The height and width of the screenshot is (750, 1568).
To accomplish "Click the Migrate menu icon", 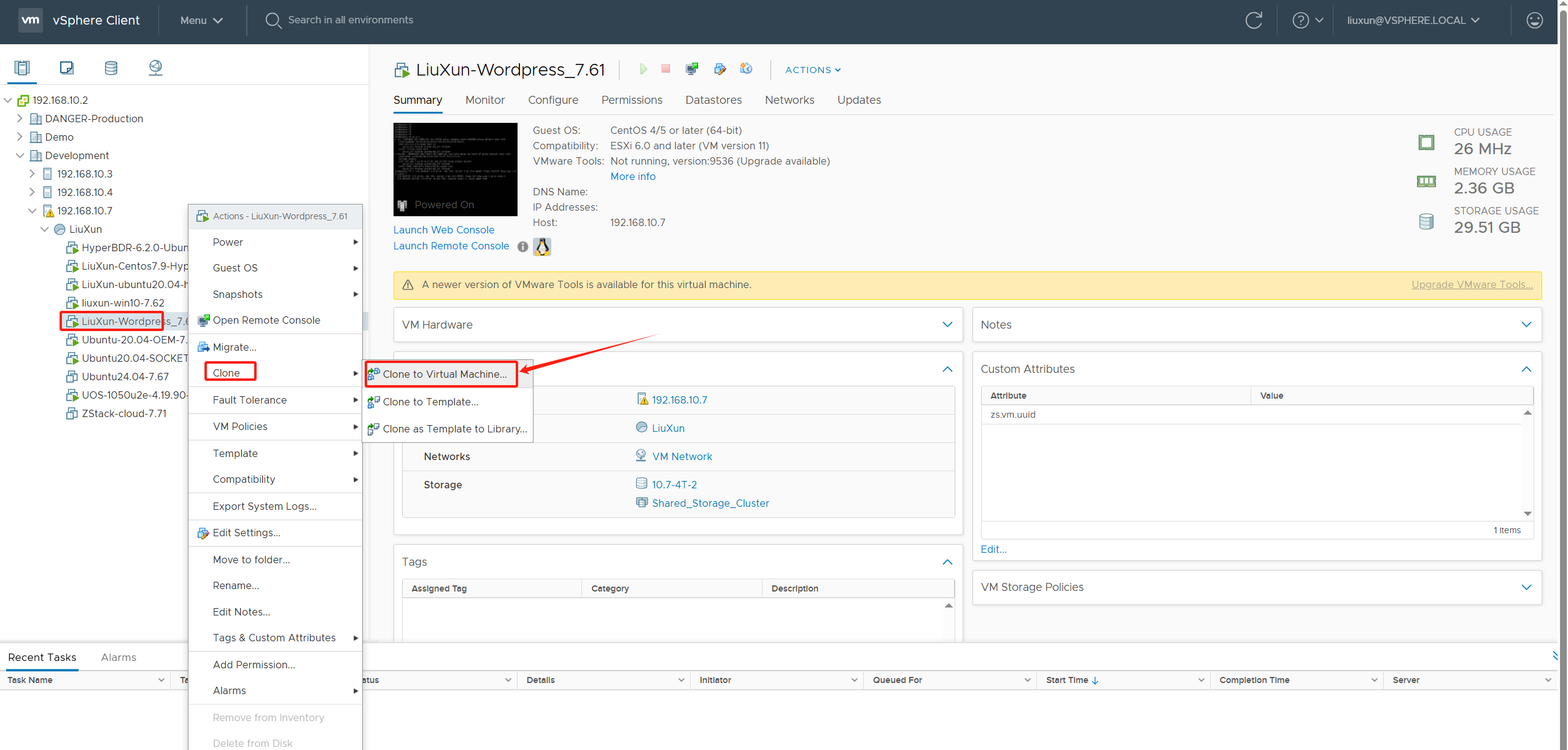I will tap(203, 347).
